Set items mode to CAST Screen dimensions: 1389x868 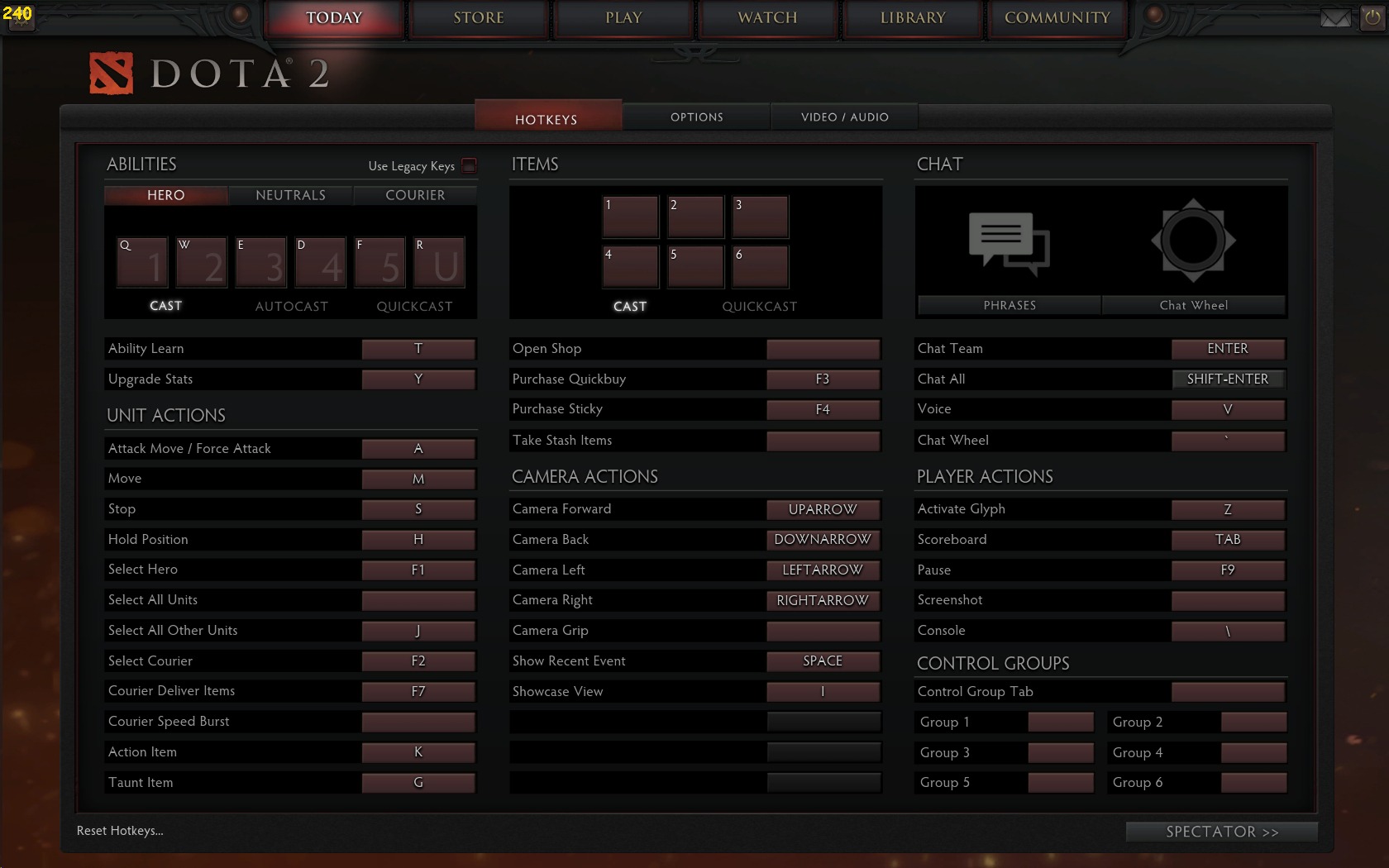click(630, 307)
